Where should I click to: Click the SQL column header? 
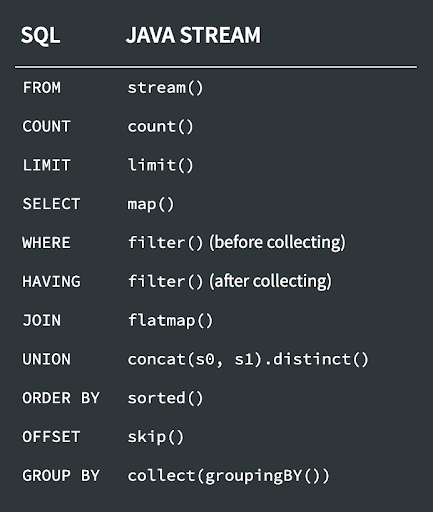40,35
